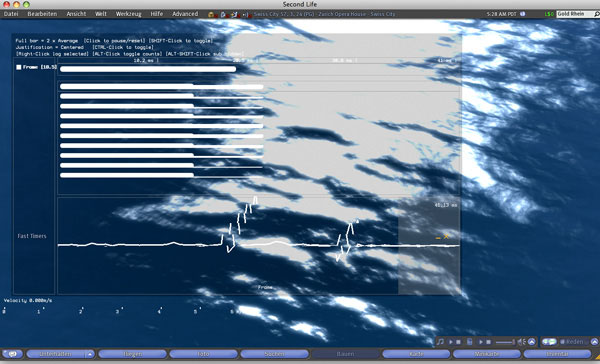Screen dimensions: 600x364
Task: Open the Ansicht menu
Action: (76, 14)
